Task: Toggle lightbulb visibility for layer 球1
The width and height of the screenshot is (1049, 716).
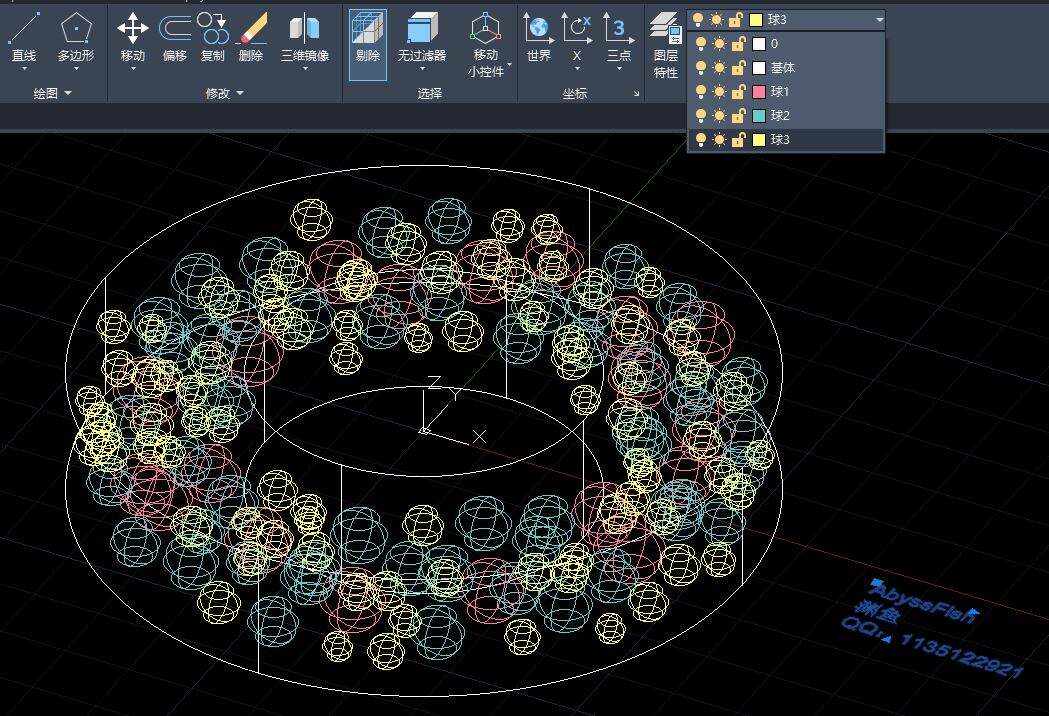Action: [700, 92]
